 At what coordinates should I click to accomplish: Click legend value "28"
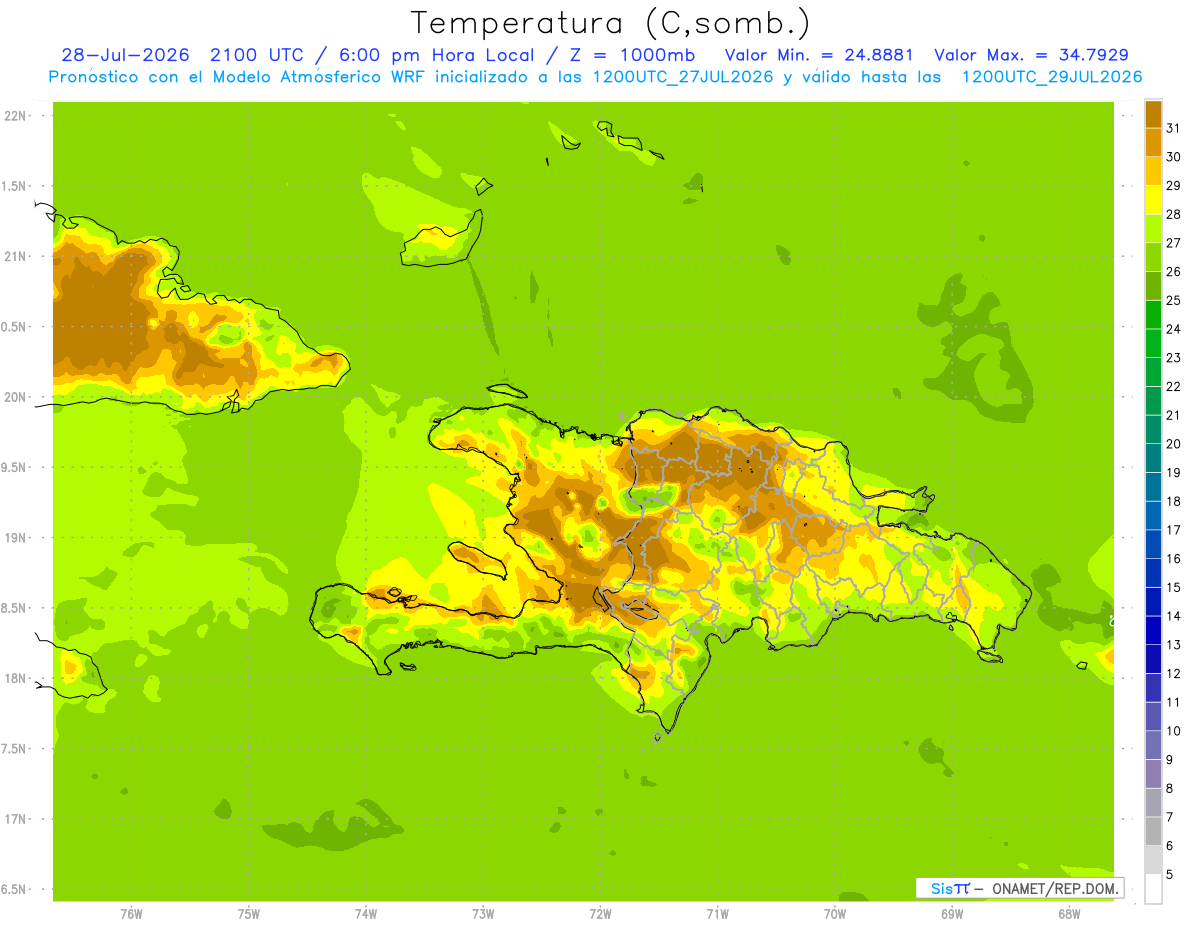(x=1174, y=214)
